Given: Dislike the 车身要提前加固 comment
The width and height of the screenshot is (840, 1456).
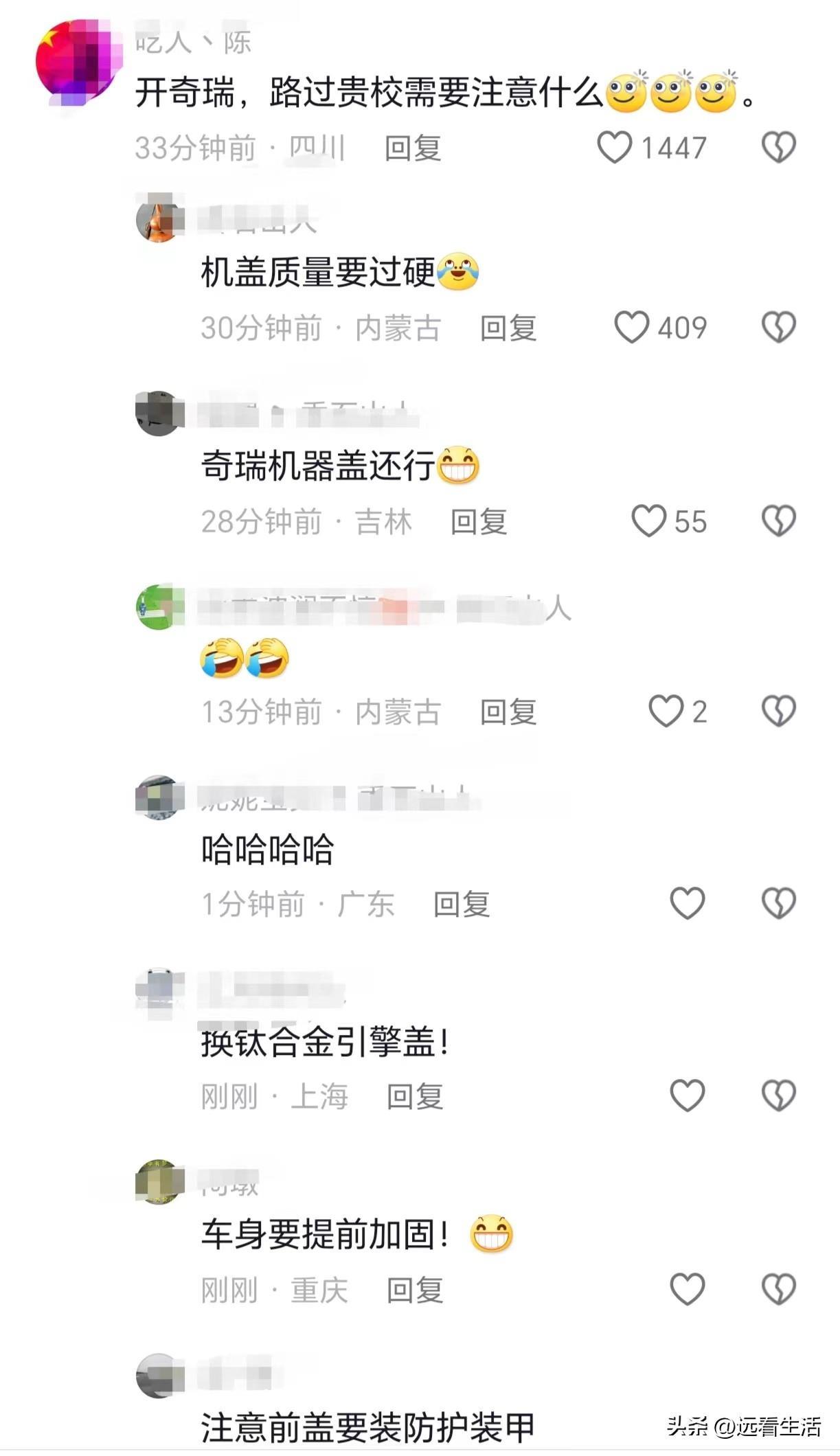Looking at the screenshot, I should click(x=779, y=1289).
